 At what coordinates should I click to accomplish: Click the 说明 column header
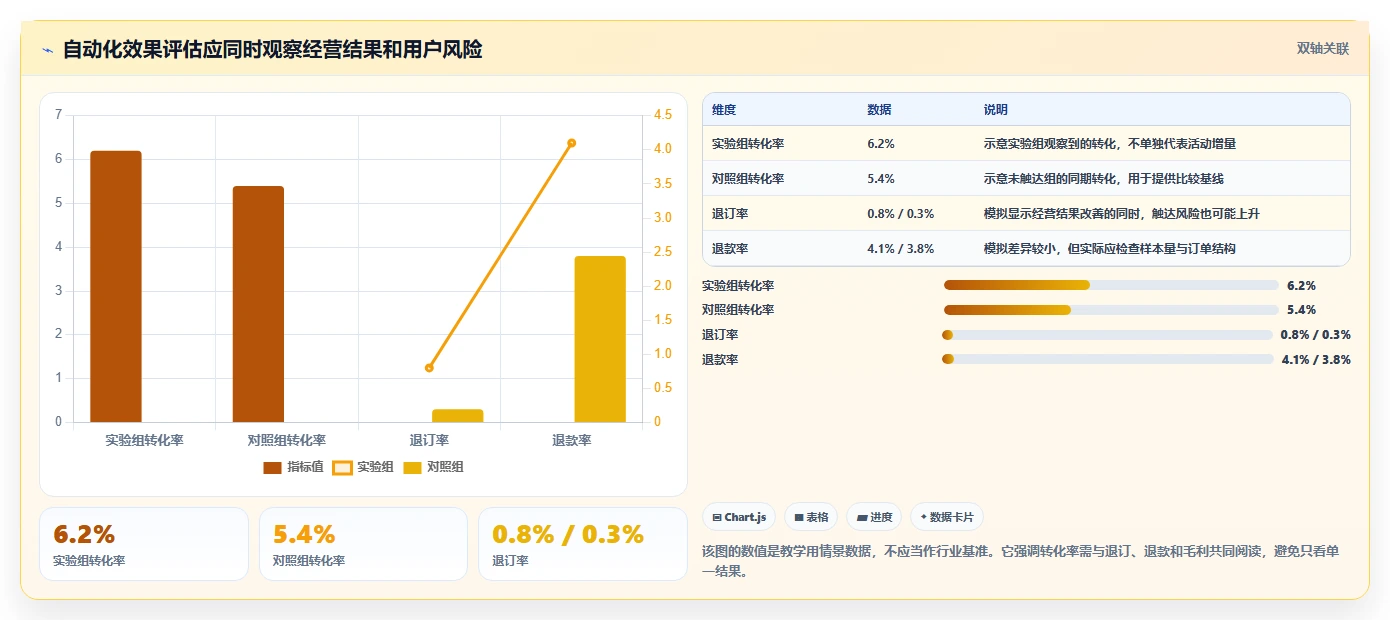point(996,110)
